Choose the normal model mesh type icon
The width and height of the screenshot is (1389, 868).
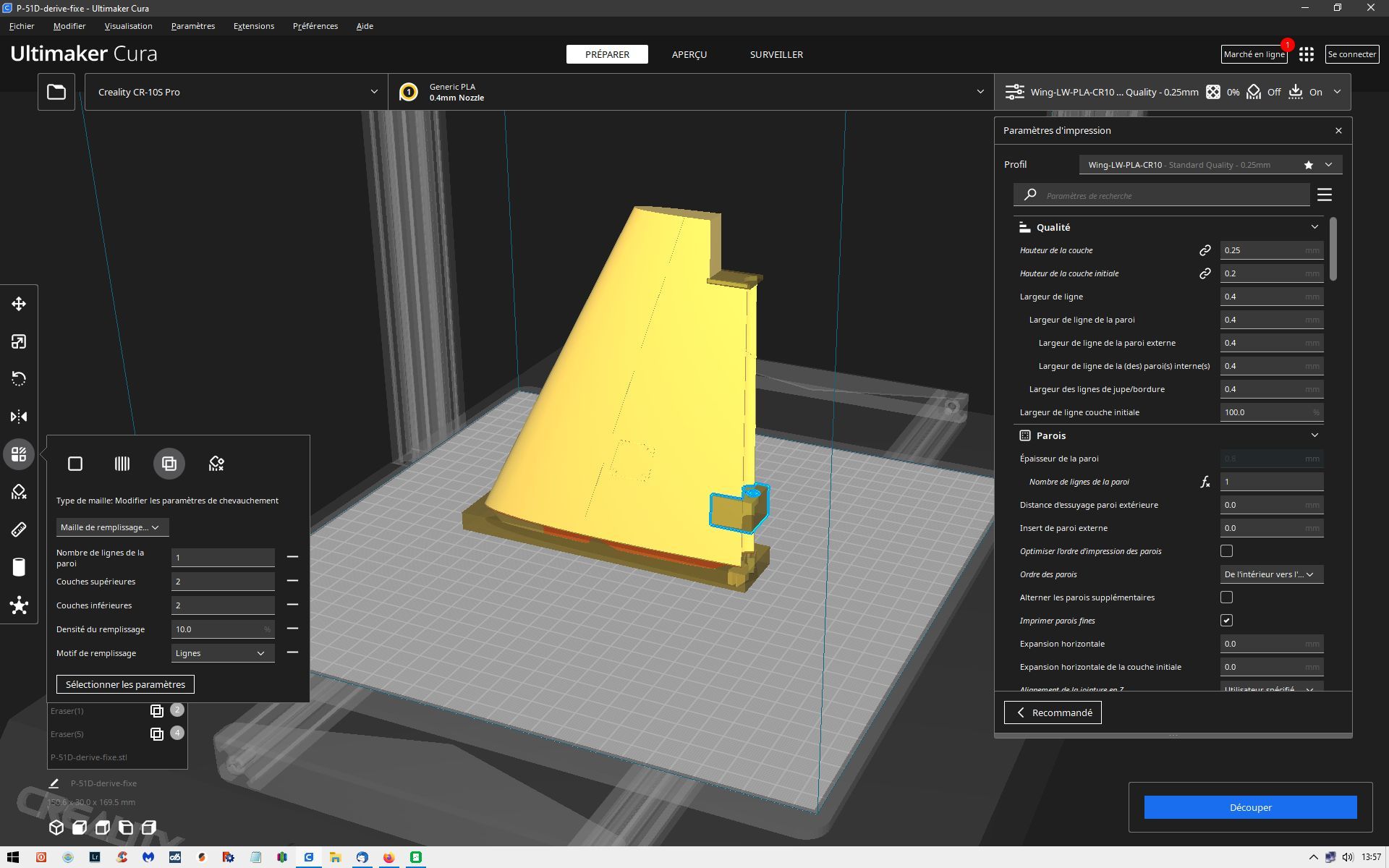coord(75,464)
